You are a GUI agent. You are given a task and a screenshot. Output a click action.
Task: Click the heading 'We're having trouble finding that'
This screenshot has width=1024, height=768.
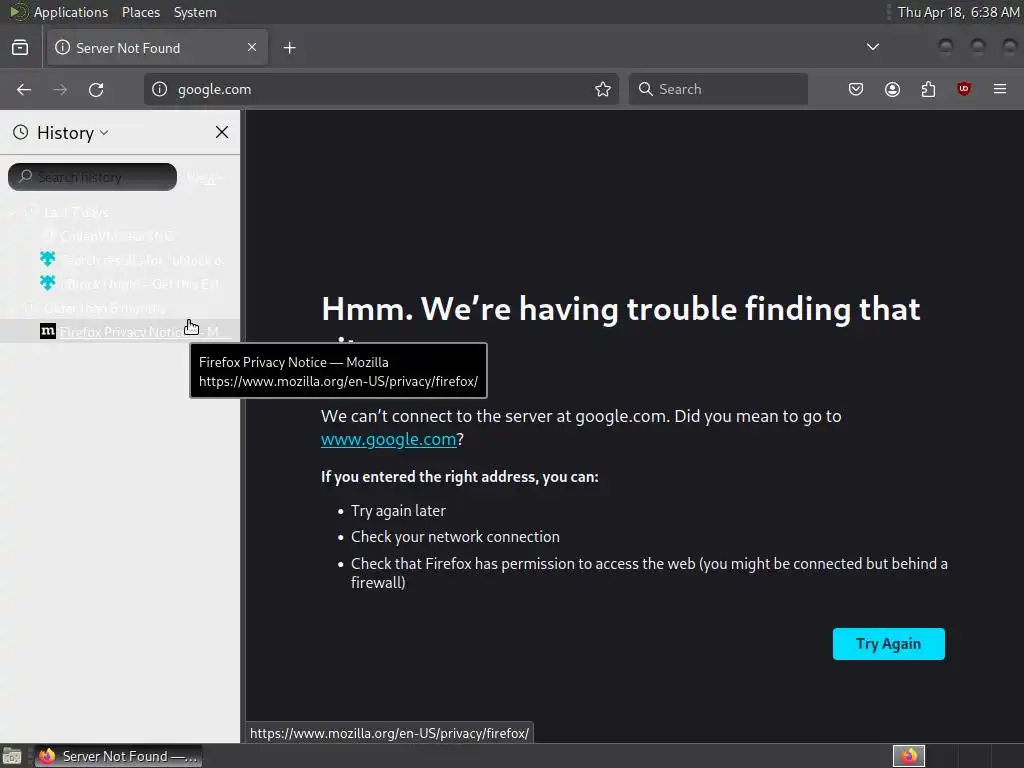point(621,309)
